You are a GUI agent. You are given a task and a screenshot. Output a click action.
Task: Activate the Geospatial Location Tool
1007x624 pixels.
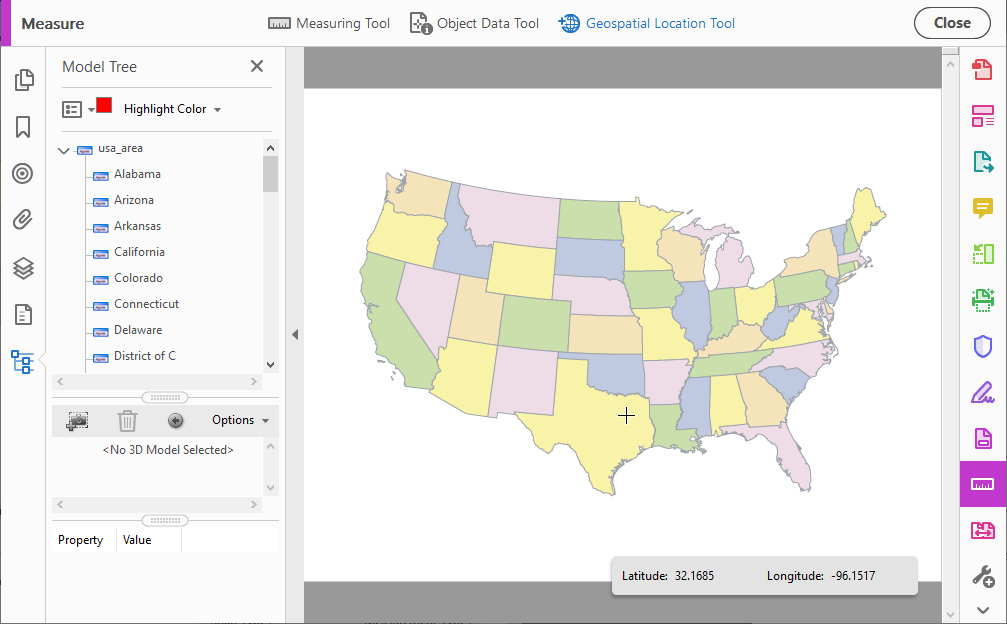point(646,23)
